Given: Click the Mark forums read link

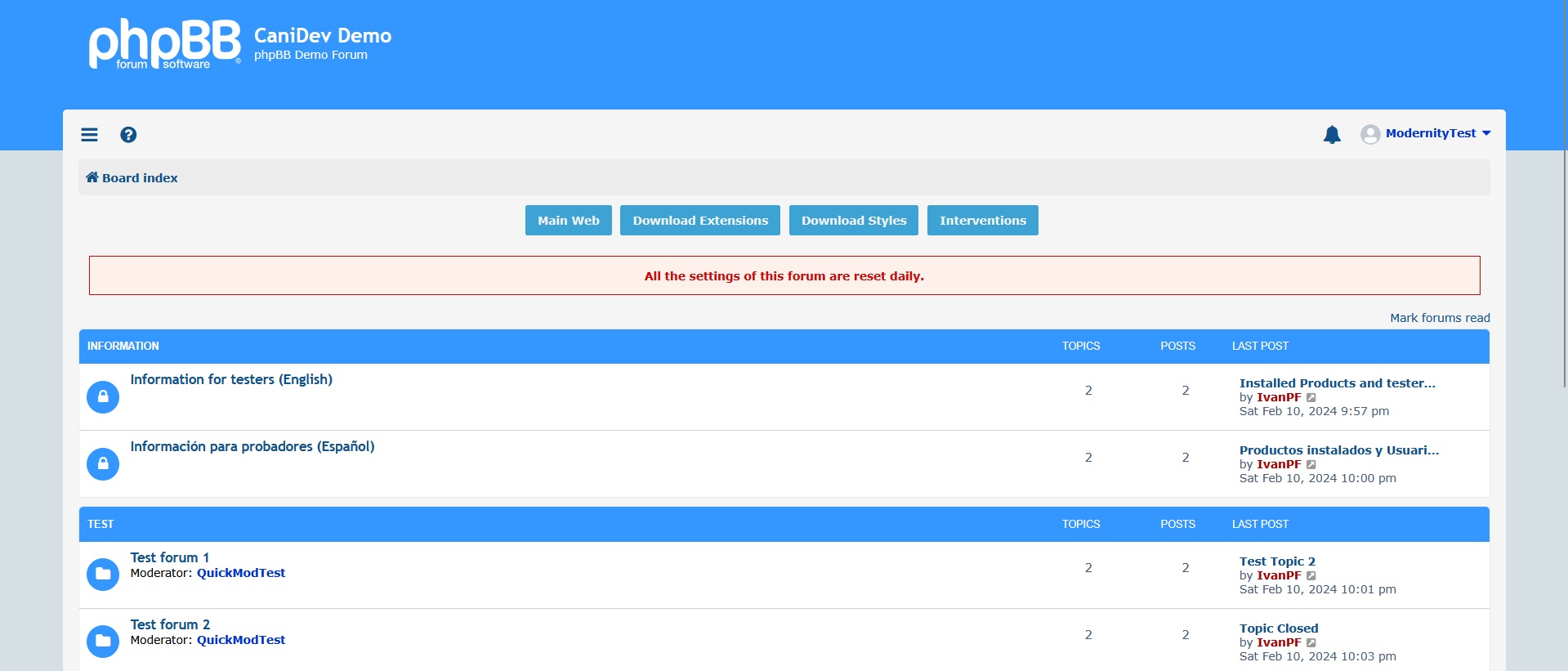Looking at the screenshot, I should coord(1440,318).
